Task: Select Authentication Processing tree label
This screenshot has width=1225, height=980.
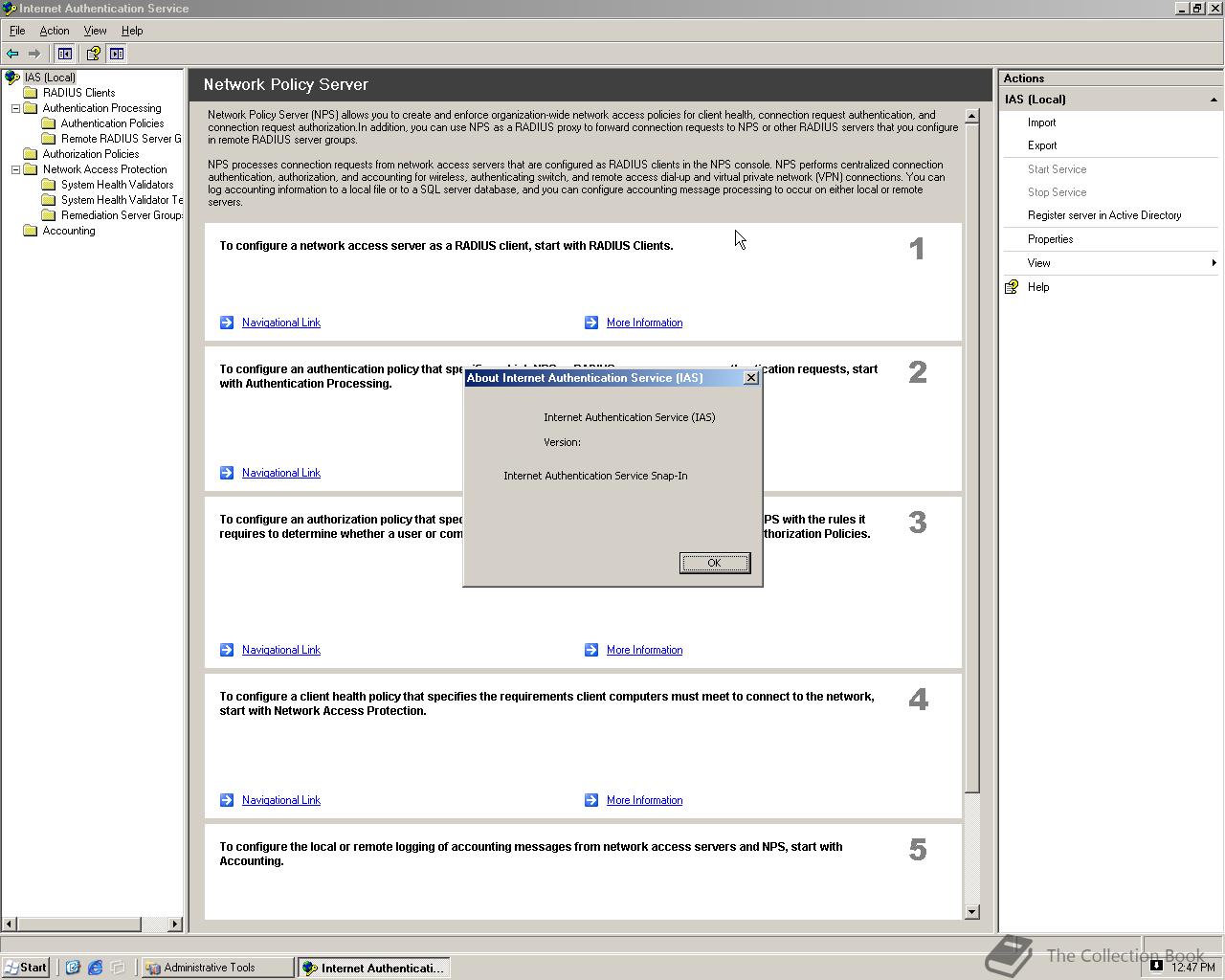Action: [x=101, y=108]
